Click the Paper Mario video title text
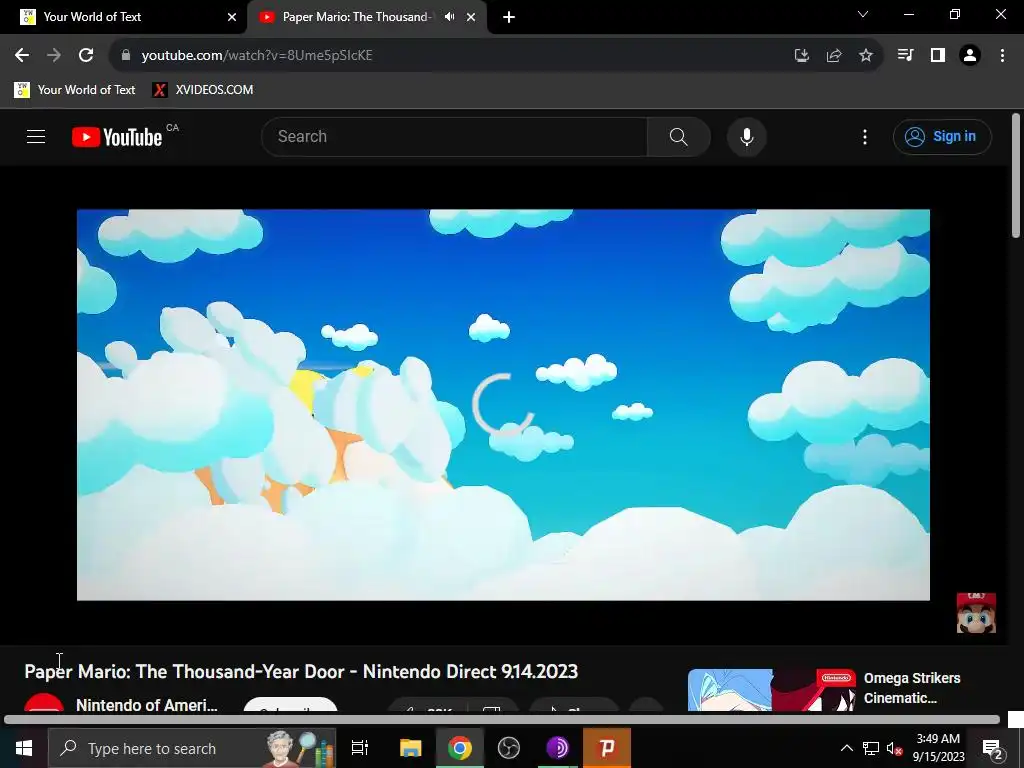 pyautogui.click(x=301, y=671)
